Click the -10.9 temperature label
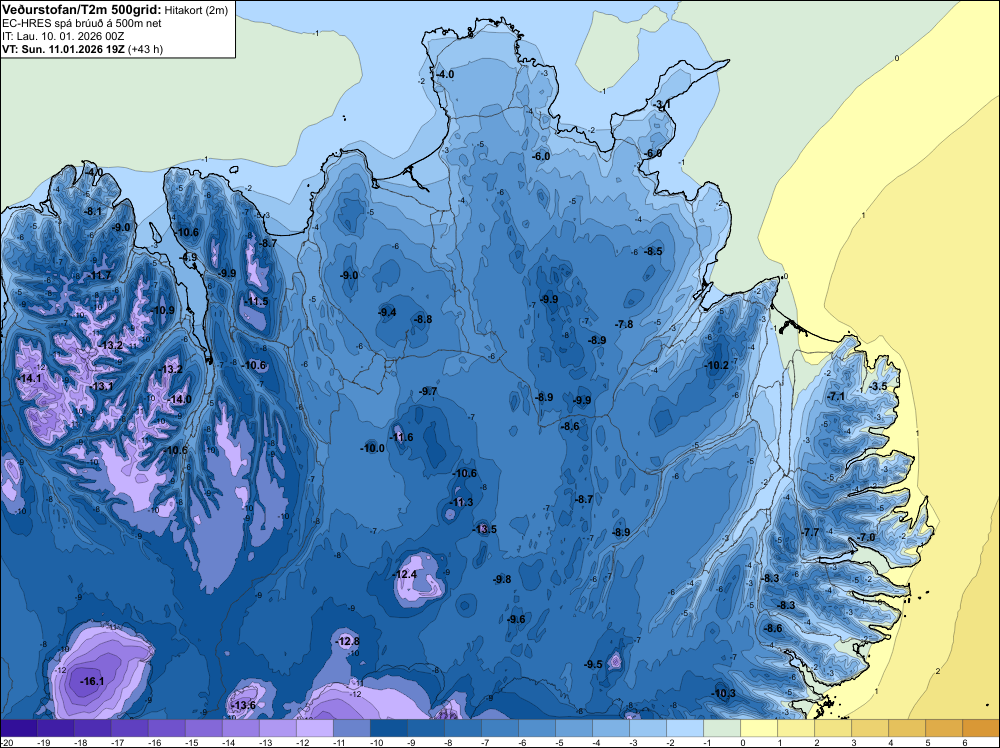This screenshot has height=748, width=1000. pos(163,310)
